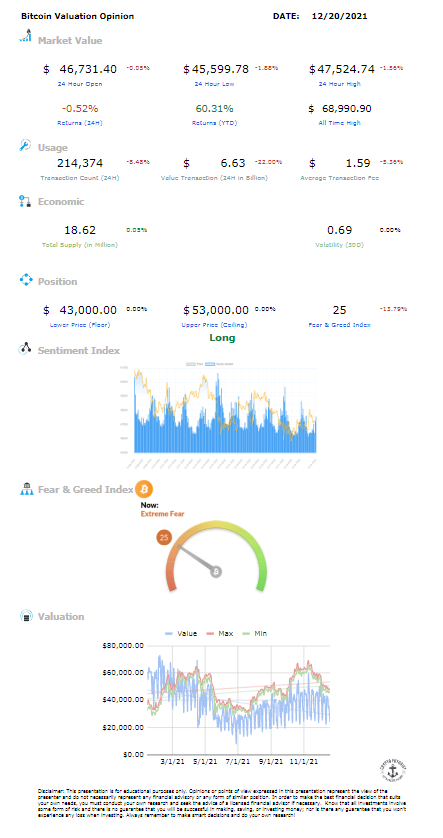
Task: Click the '24 Hour Low' label
Action: click(214, 84)
